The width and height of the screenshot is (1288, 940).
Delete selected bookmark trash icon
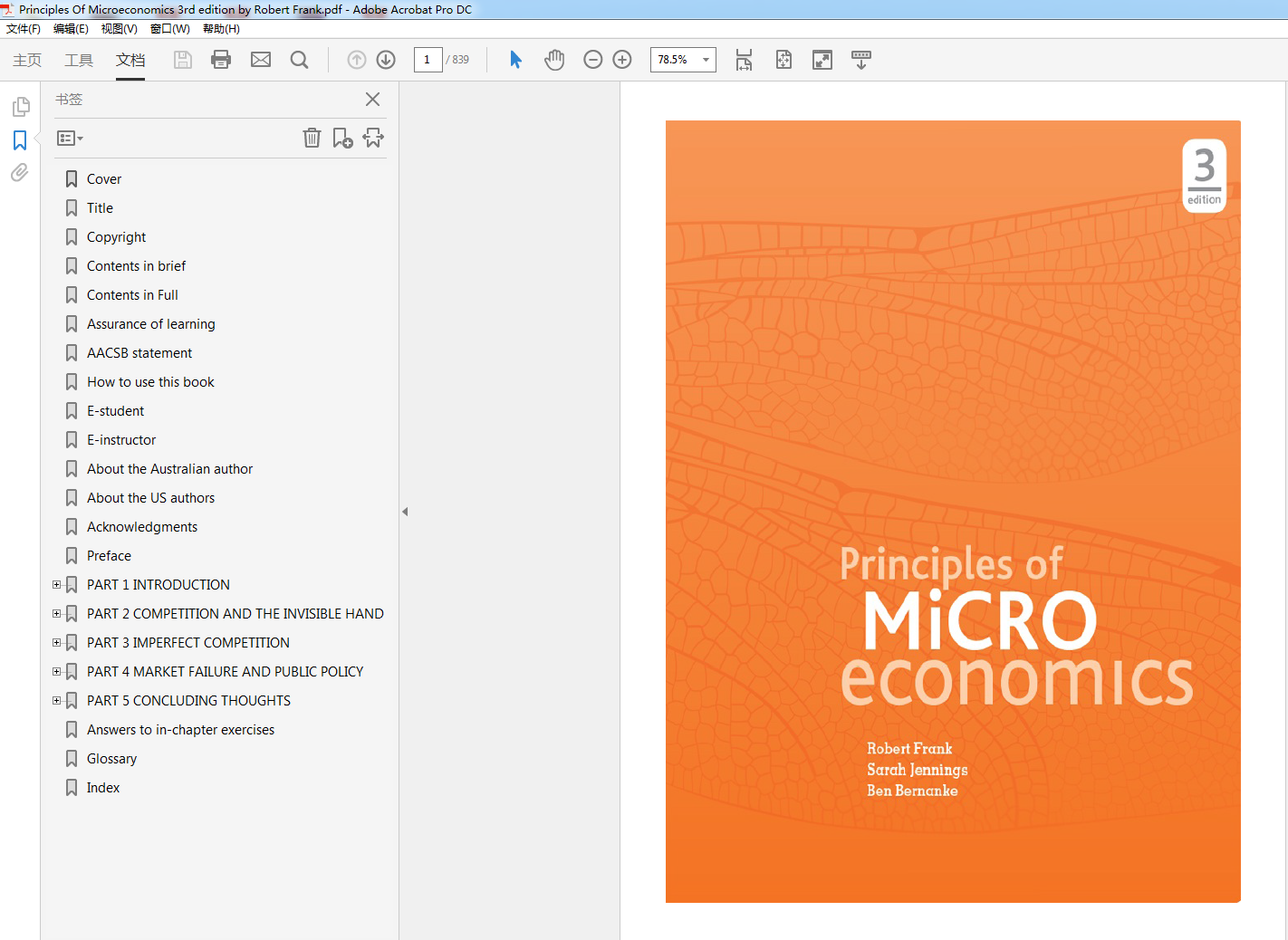tap(312, 138)
